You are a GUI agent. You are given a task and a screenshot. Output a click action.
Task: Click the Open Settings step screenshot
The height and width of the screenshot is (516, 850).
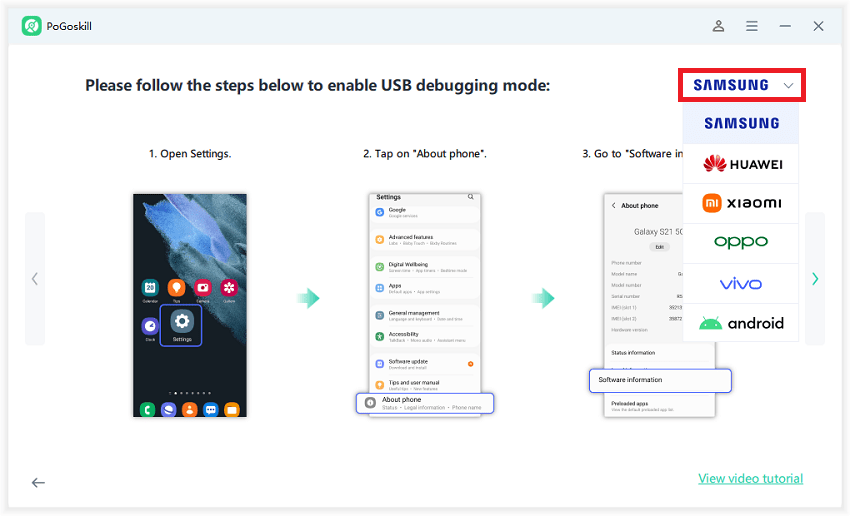(190, 305)
